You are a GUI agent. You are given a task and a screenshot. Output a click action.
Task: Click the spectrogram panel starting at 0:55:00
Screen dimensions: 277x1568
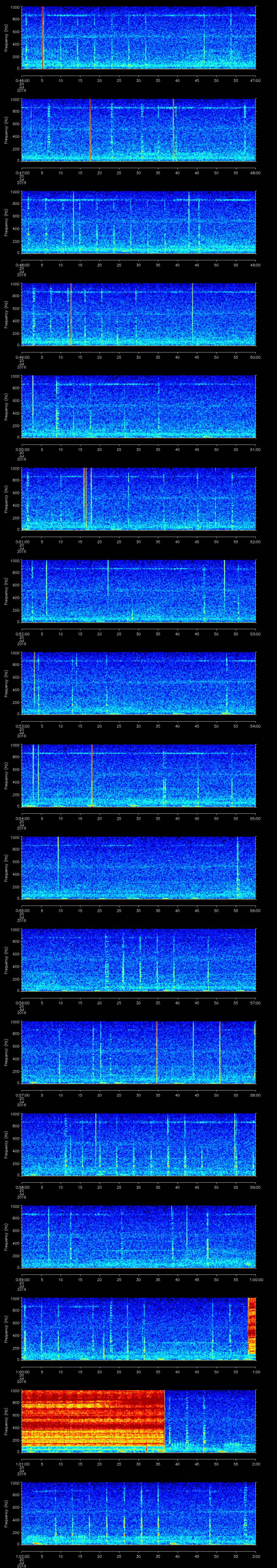(139, 868)
